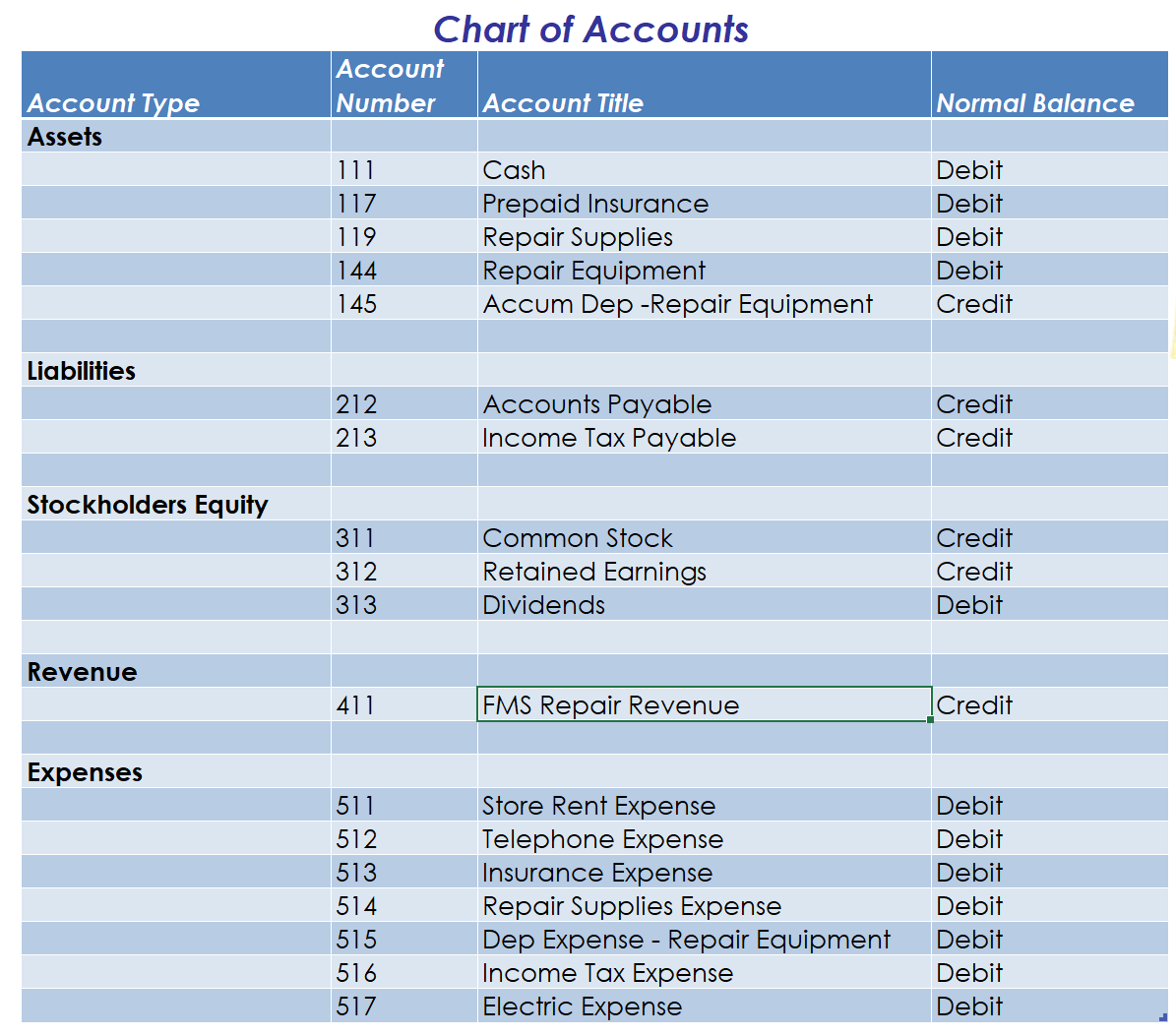This screenshot has width=1176, height=1036.
Task: Select the Common Stock account title
Action: [x=577, y=538]
